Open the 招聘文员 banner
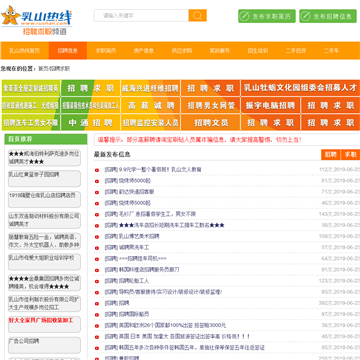This screenshot has width=360, height=360. tap(211, 123)
